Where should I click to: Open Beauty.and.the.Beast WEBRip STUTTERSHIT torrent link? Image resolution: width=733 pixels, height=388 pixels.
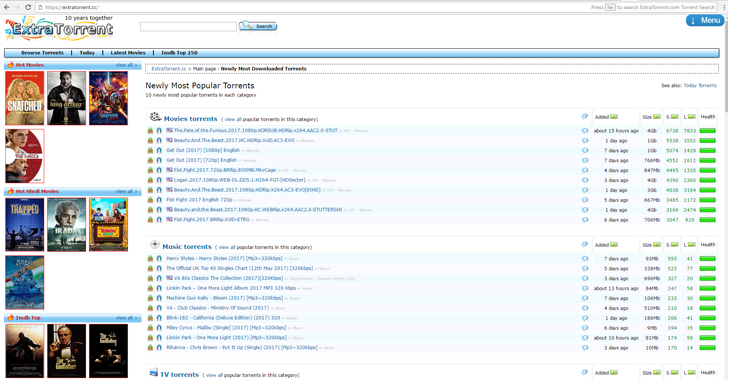258,210
